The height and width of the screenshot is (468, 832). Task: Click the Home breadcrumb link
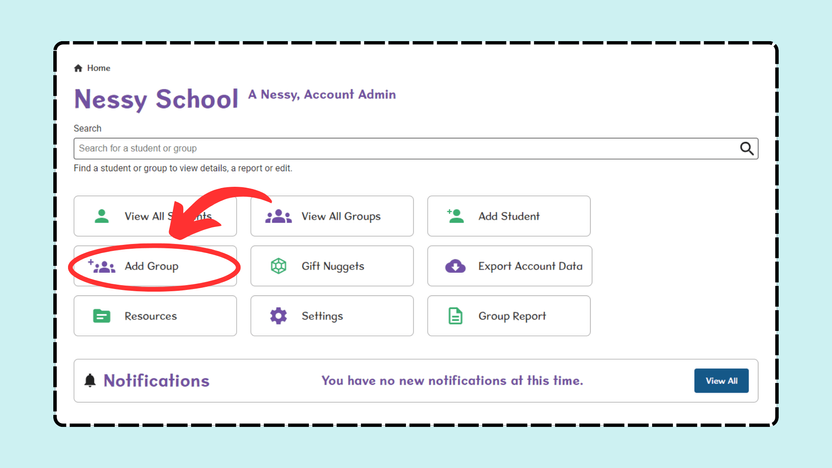(x=99, y=68)
